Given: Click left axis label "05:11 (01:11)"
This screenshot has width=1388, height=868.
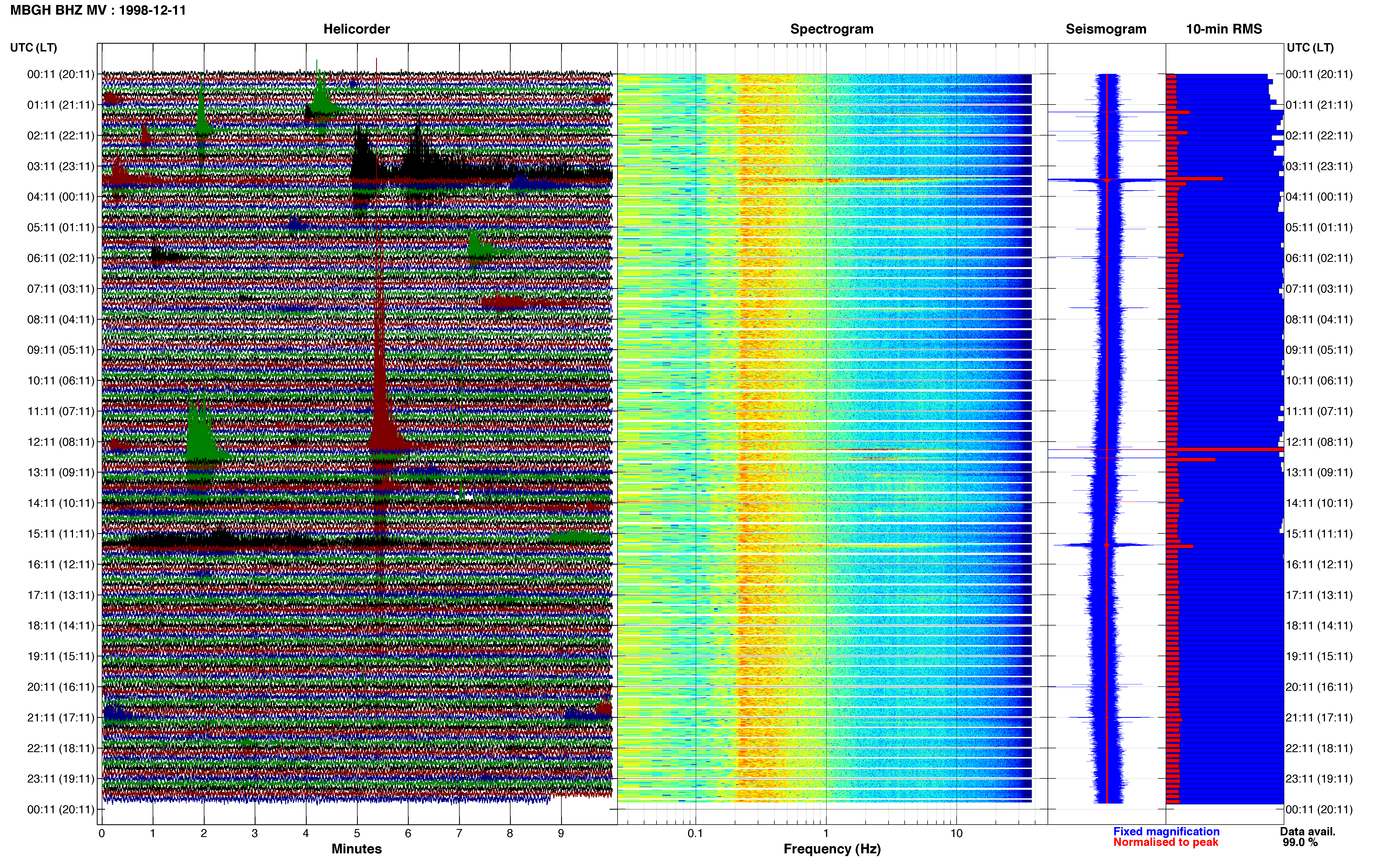Looking at the screenshot, I should [x=60, y=227].
